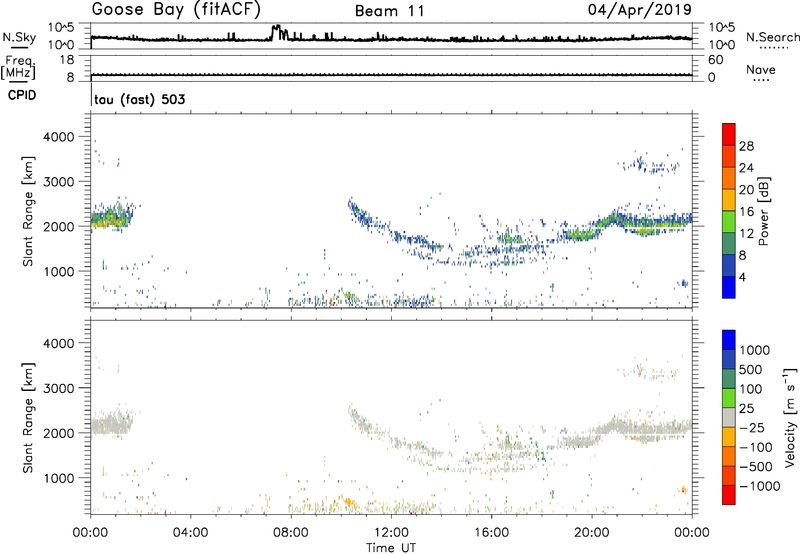Click the 'Time UT' axis title

point(391,548)
